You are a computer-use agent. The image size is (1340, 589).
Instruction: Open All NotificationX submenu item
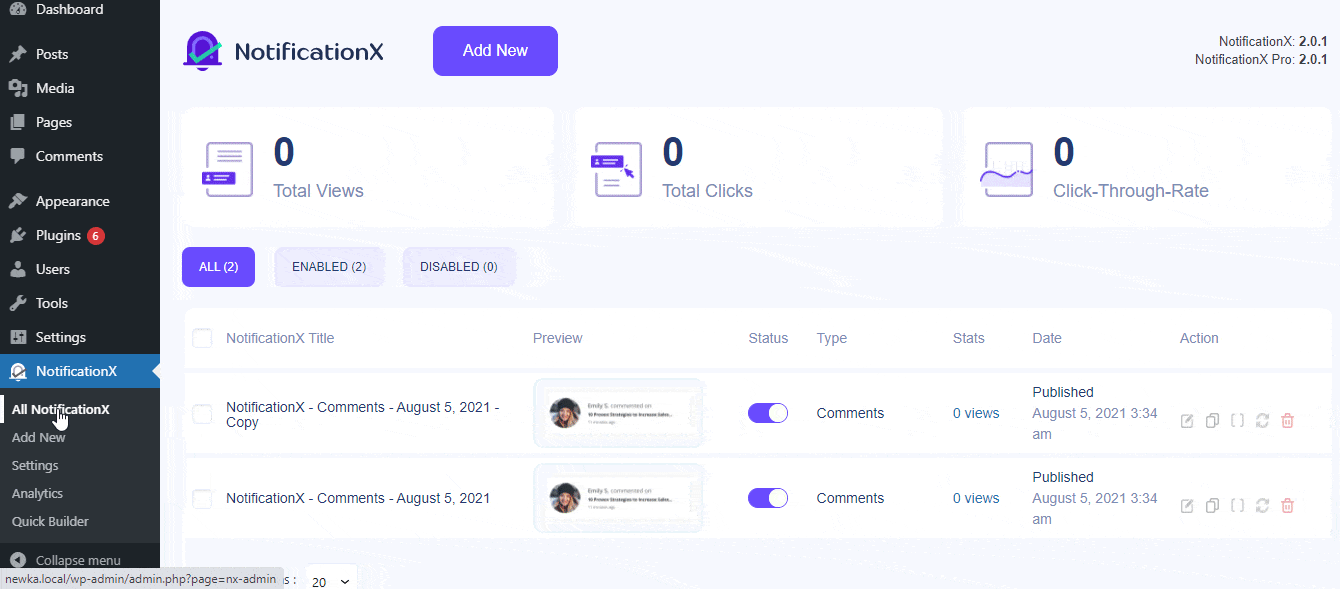[x=61, y=409]
